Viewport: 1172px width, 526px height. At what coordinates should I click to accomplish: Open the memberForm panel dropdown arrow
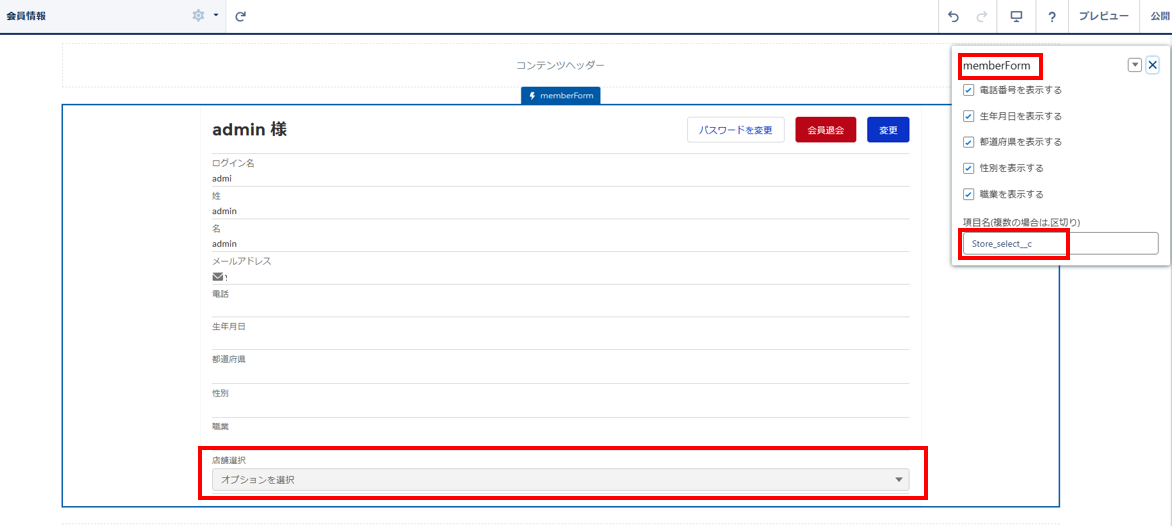point(1134,65)
